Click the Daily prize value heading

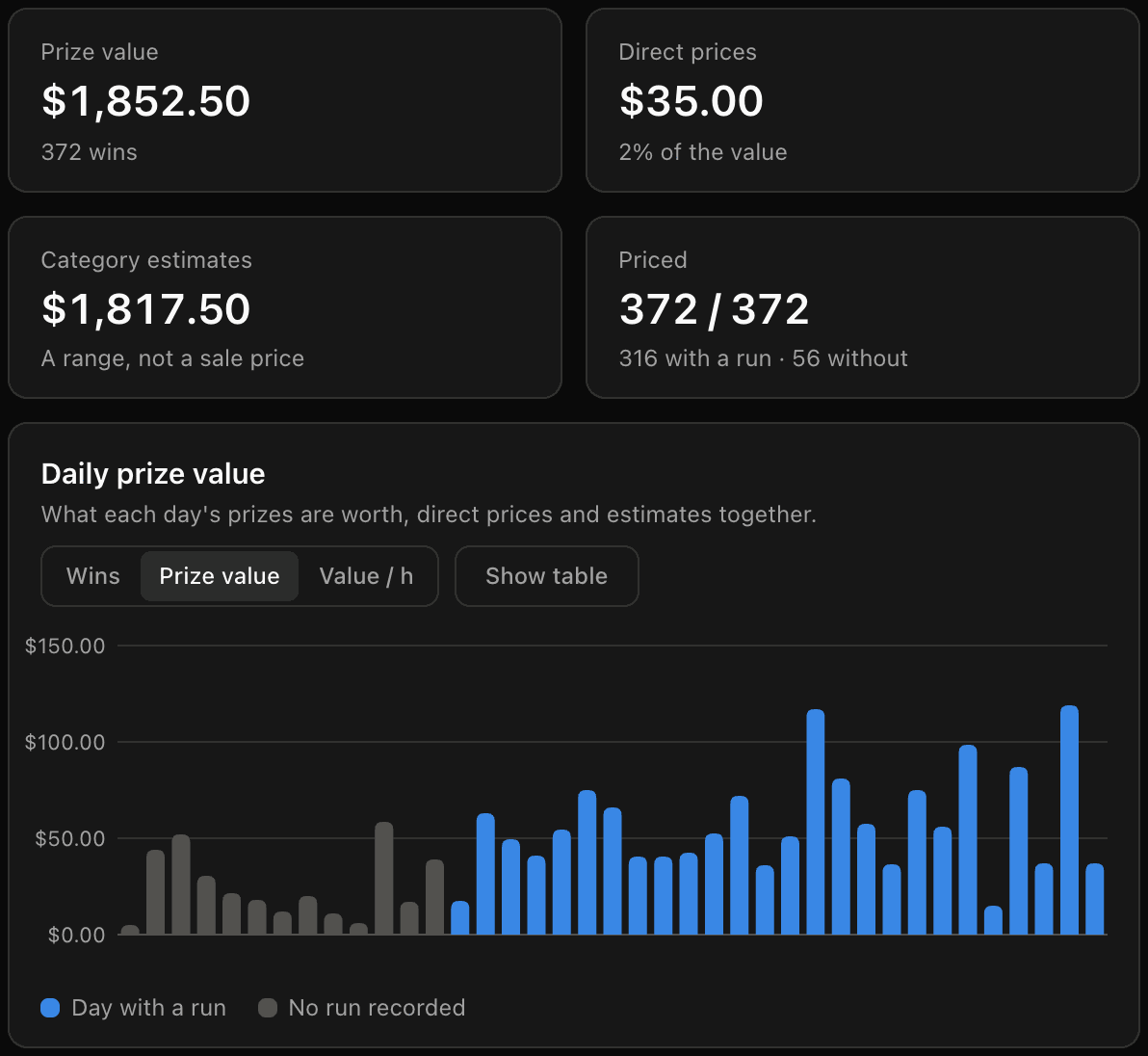pyautogui.click(x=153, y=475)
